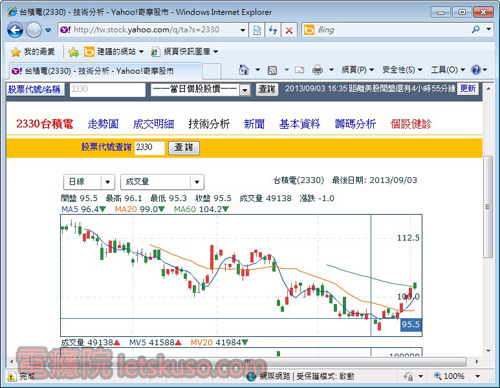Open the 日線 period dropdown

pos(89,182)
